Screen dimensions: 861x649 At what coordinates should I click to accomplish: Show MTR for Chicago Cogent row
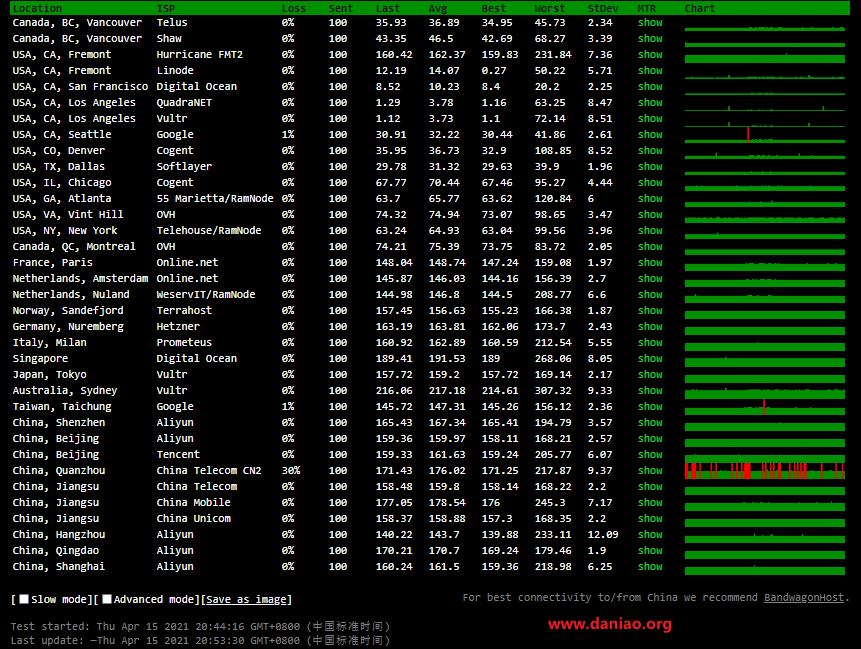pos(650,182)
